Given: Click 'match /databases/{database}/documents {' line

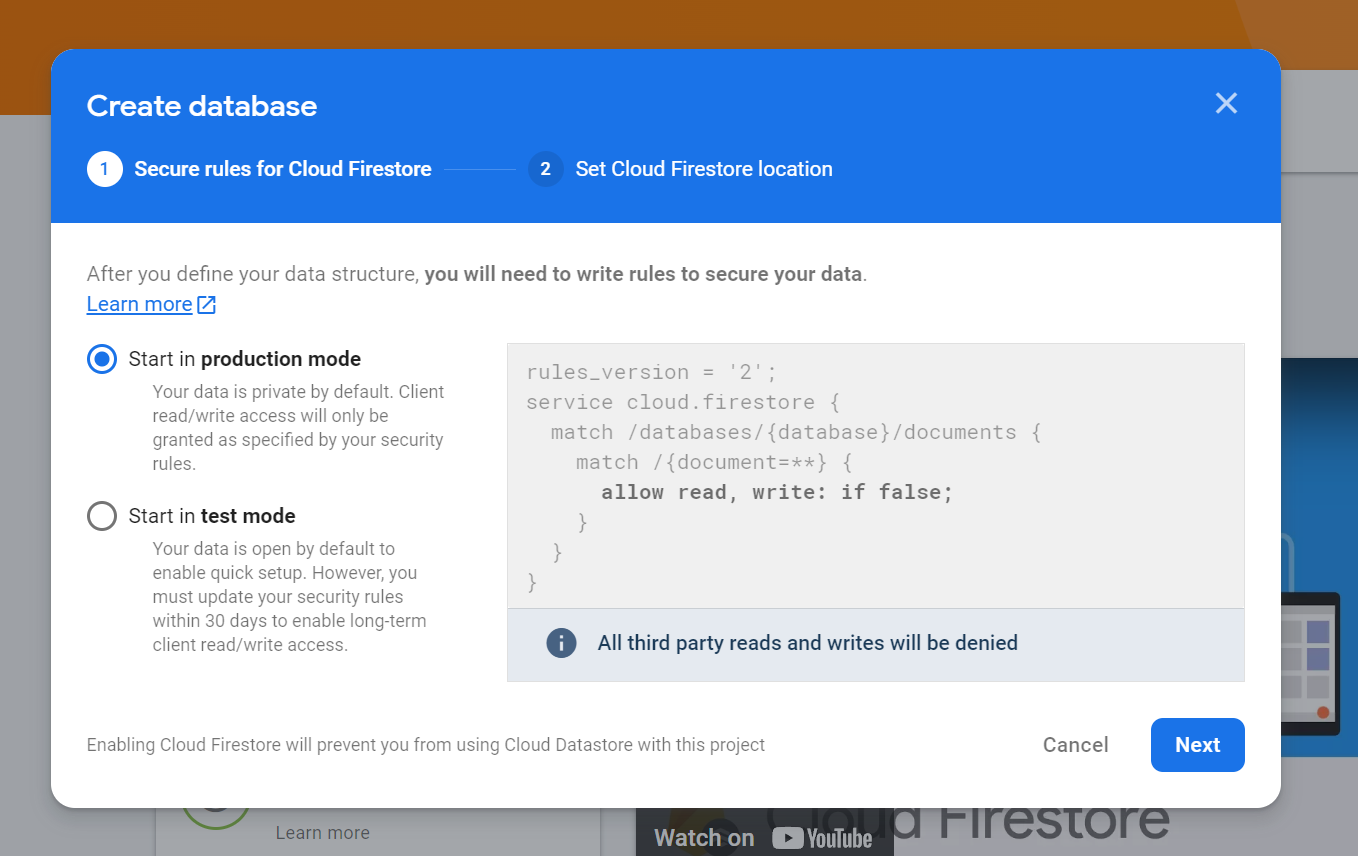Looking at the screenshot, I should [796, 432].
